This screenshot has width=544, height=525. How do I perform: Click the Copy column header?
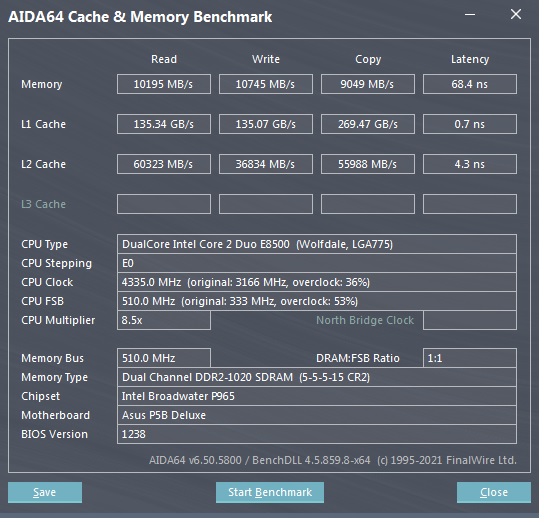[x=368, y=59]
